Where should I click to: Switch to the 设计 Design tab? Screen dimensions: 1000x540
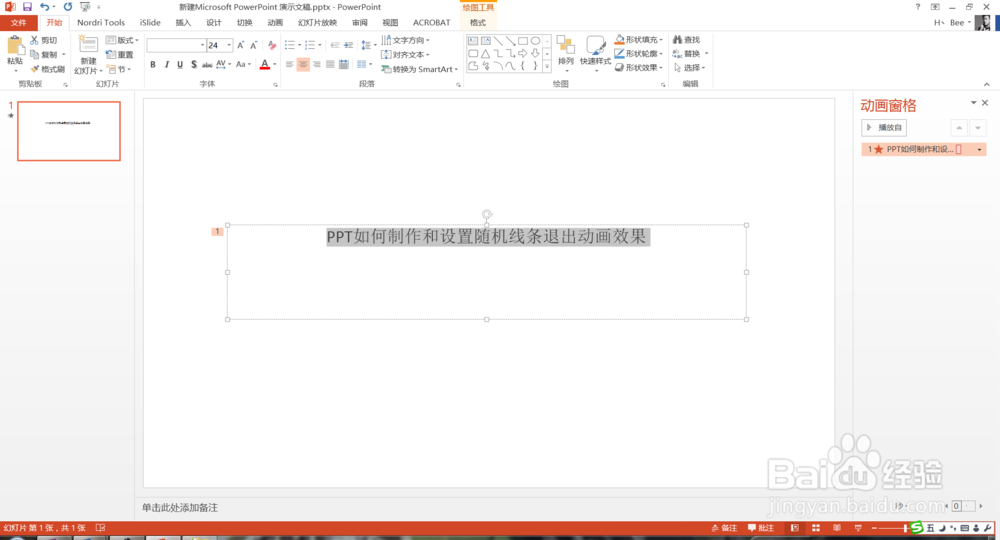[214, 22]
